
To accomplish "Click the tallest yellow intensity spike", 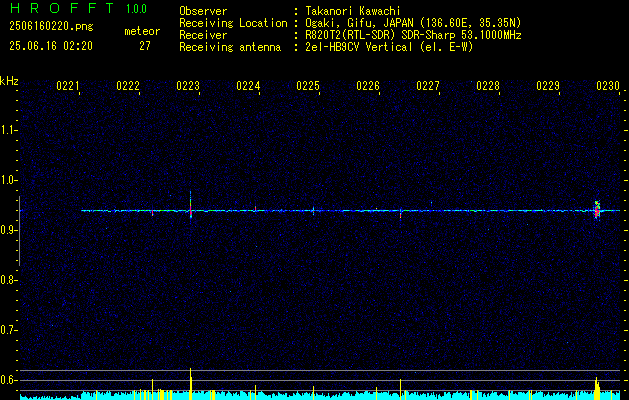I will coord(191,384).
